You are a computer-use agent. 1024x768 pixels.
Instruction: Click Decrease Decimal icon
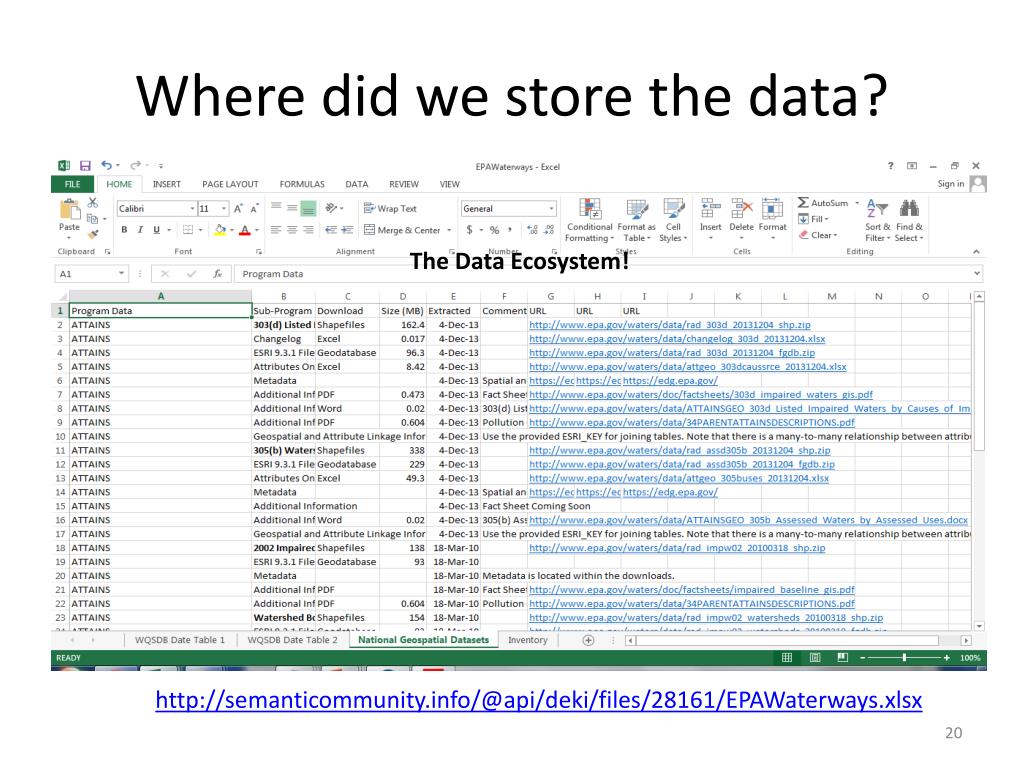549,230
